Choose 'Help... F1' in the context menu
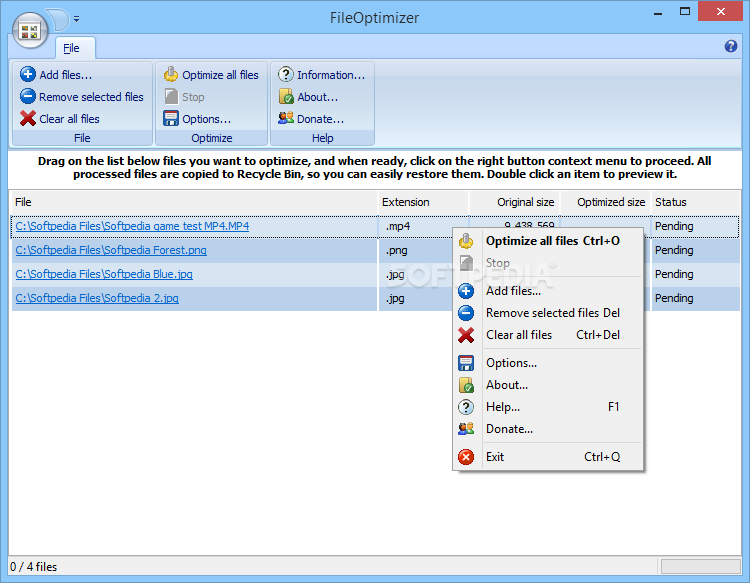The image size is (750, 583). (548, 407)
